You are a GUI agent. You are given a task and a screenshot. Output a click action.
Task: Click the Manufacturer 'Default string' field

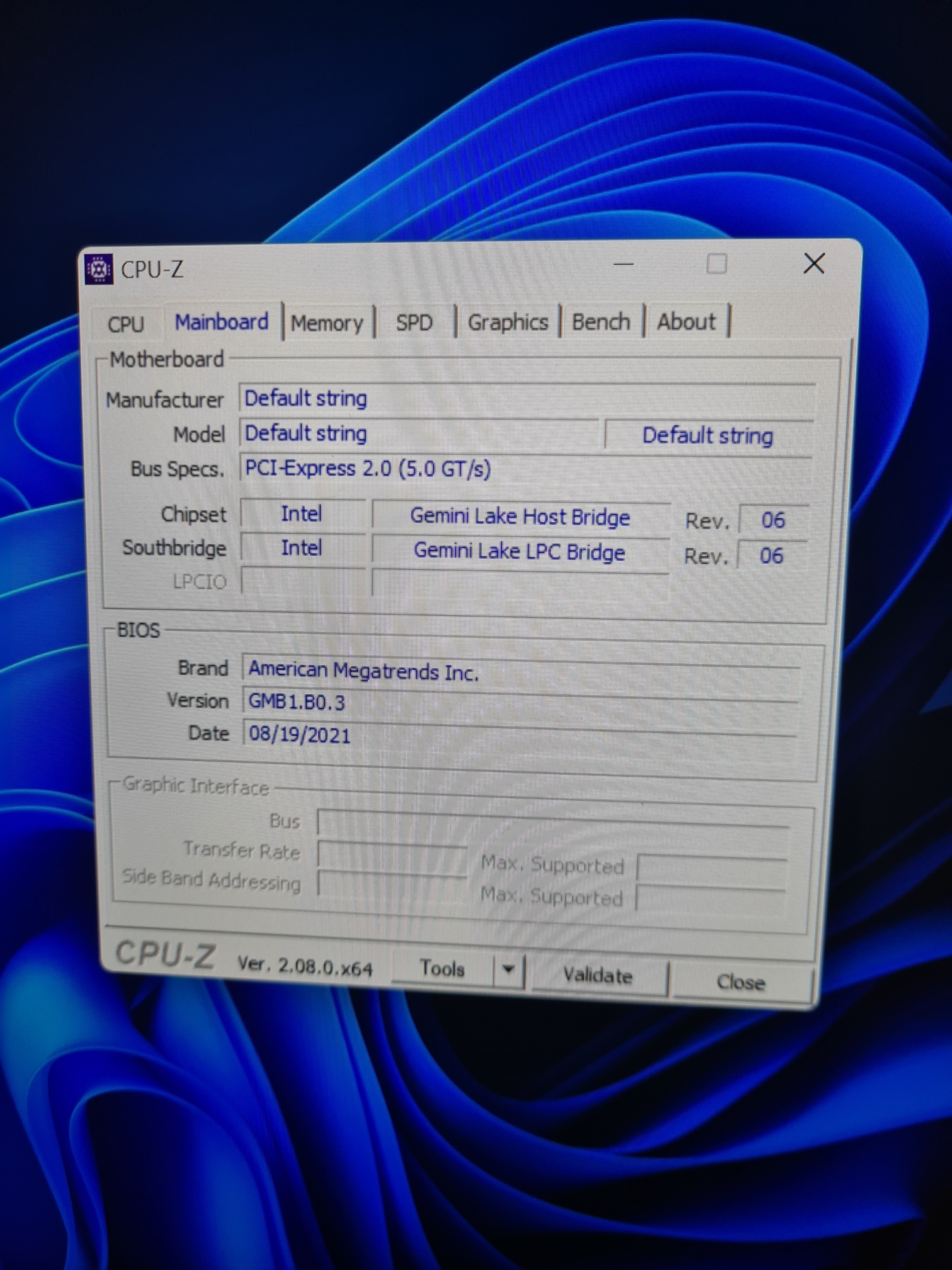click(528, 399)
